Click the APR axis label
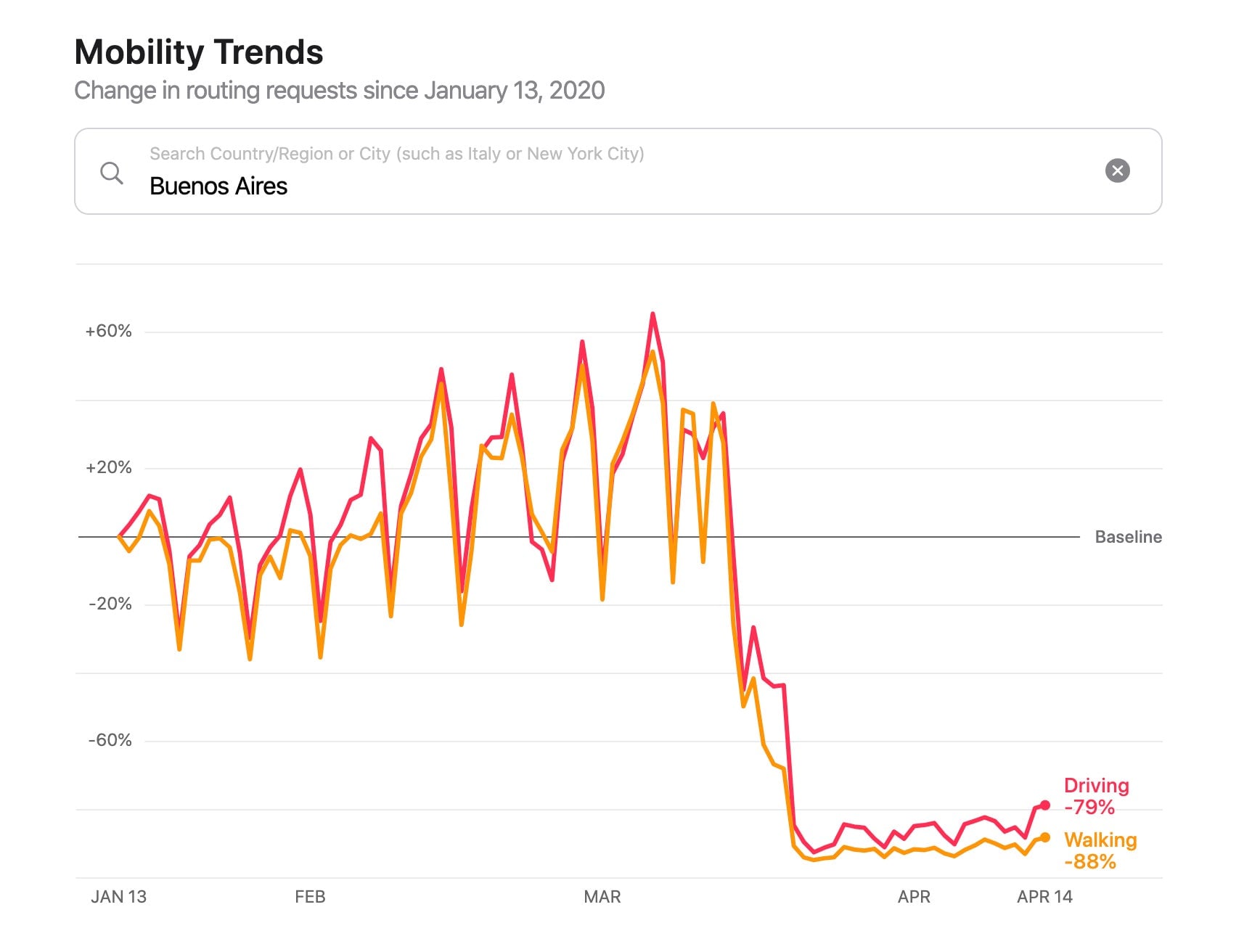 (914, 897)
